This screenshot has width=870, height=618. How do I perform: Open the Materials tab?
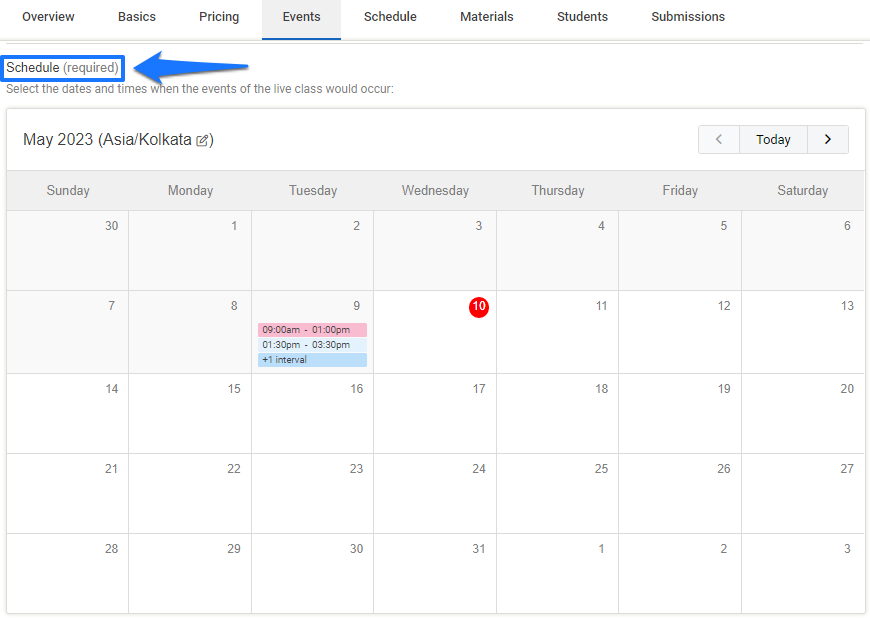tap(487, 17)
